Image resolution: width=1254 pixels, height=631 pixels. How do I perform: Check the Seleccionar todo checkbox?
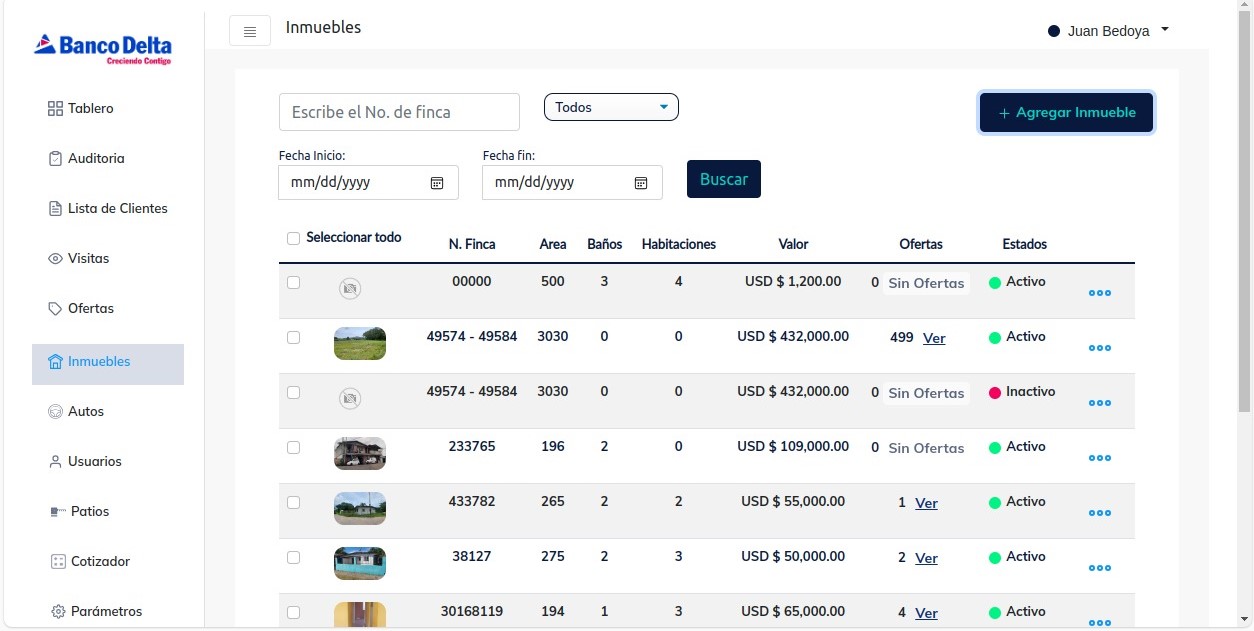(x=293, y=238)
